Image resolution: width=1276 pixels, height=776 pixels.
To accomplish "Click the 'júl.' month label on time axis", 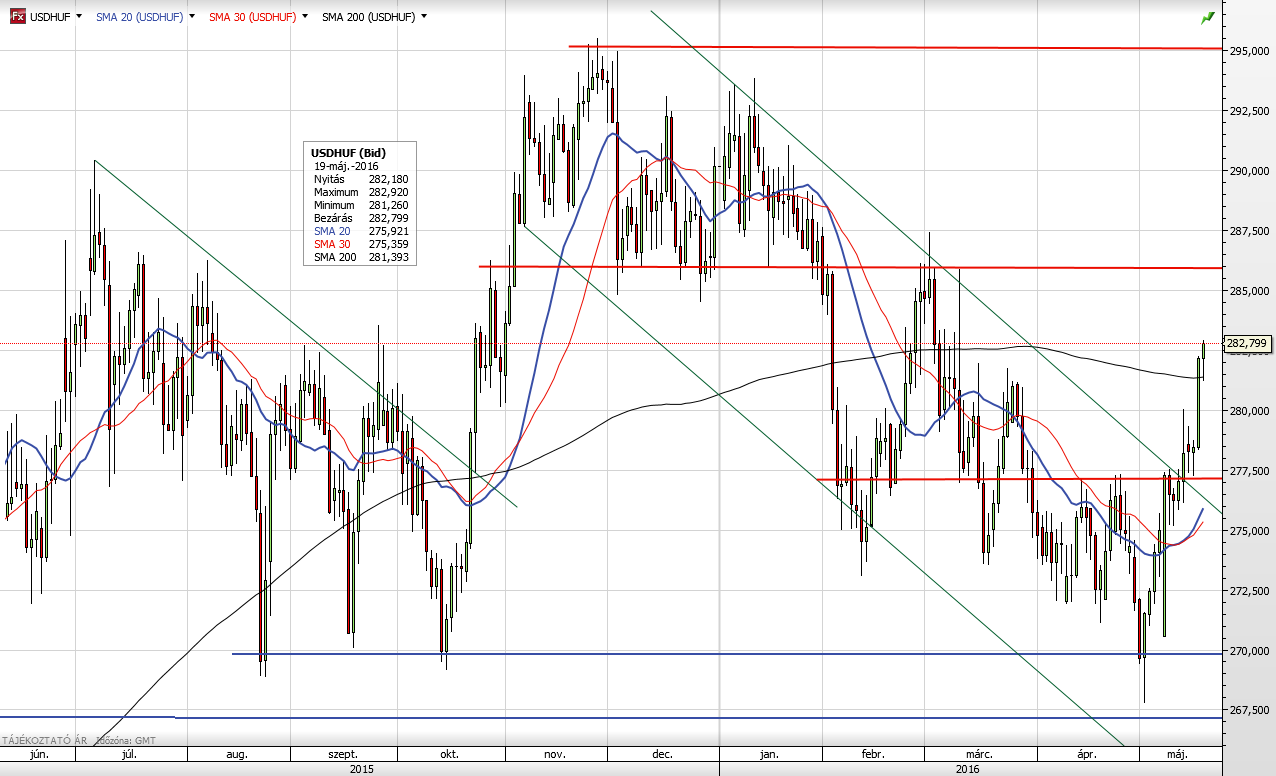I will click(129, 754).
